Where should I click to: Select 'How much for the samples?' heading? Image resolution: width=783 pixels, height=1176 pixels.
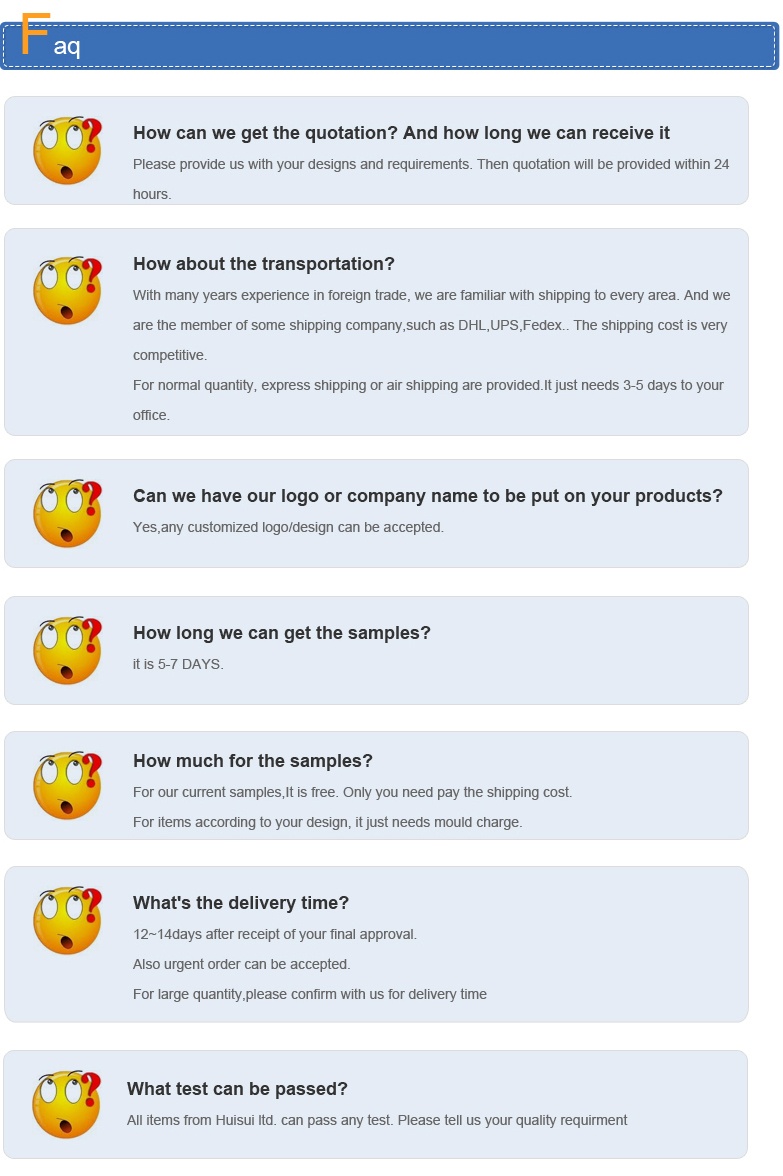tap(253, 760)
